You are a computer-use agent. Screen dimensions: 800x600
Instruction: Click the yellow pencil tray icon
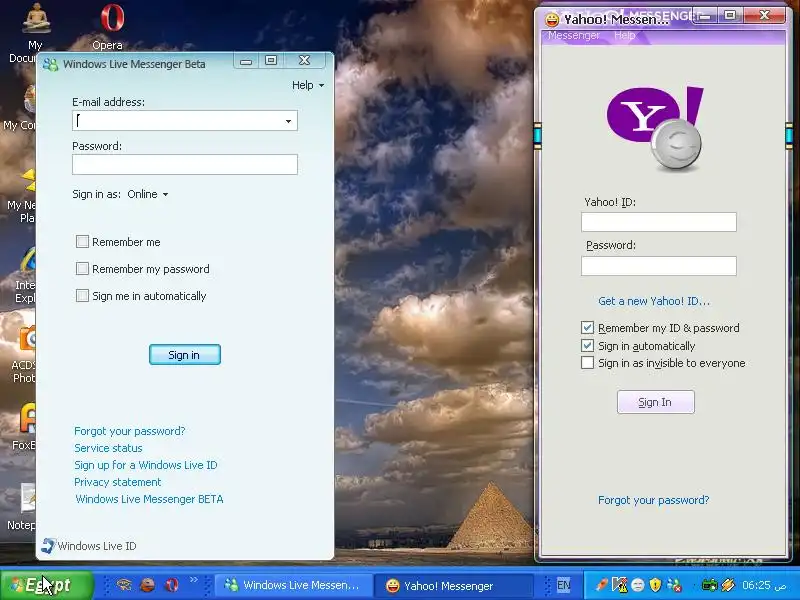coord(728,585)
